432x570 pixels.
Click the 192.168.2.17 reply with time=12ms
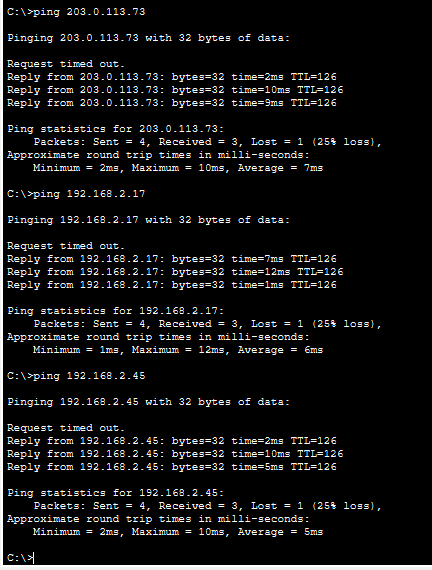pos(175,272)
